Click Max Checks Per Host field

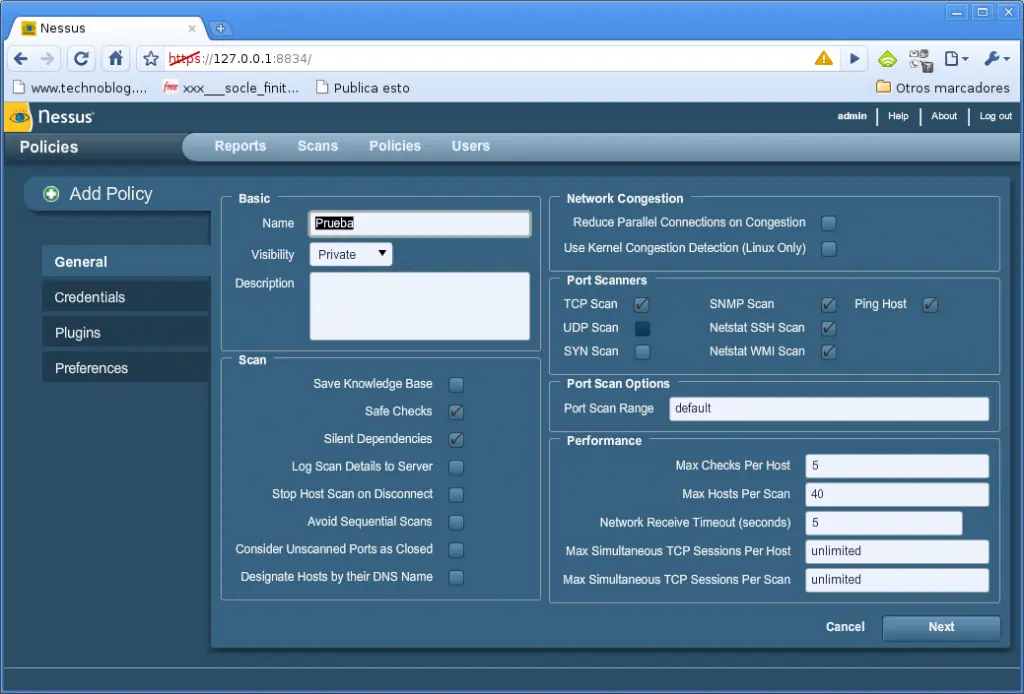pos(897,466)
